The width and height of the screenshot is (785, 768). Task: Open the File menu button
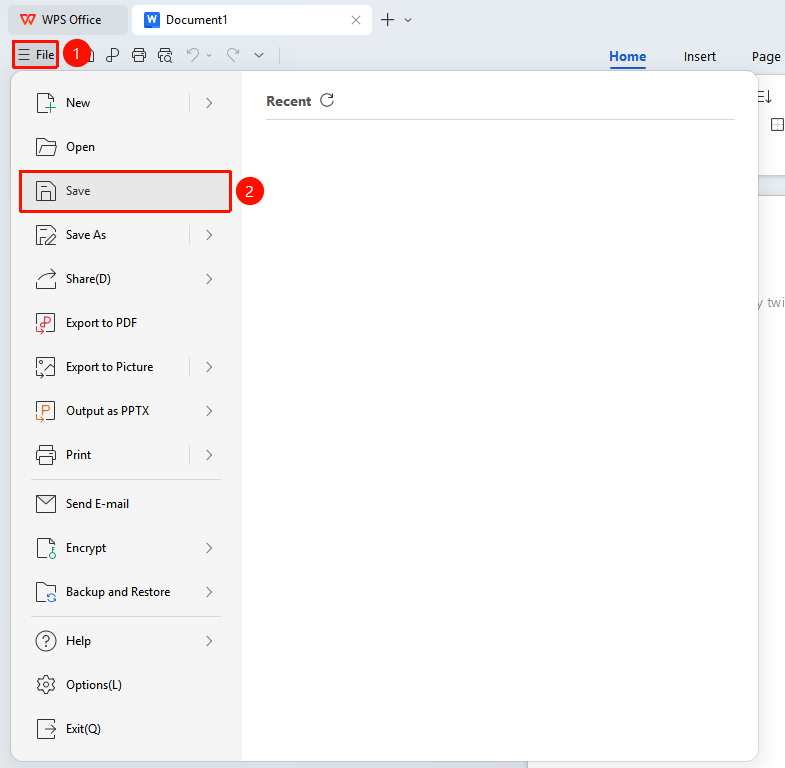click(36, 55)
